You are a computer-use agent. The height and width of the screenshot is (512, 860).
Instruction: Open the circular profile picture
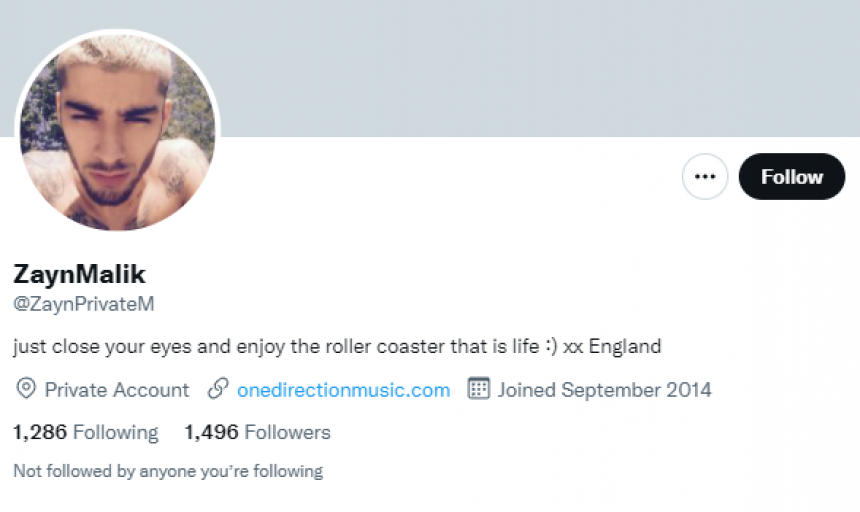click(117, 133)
